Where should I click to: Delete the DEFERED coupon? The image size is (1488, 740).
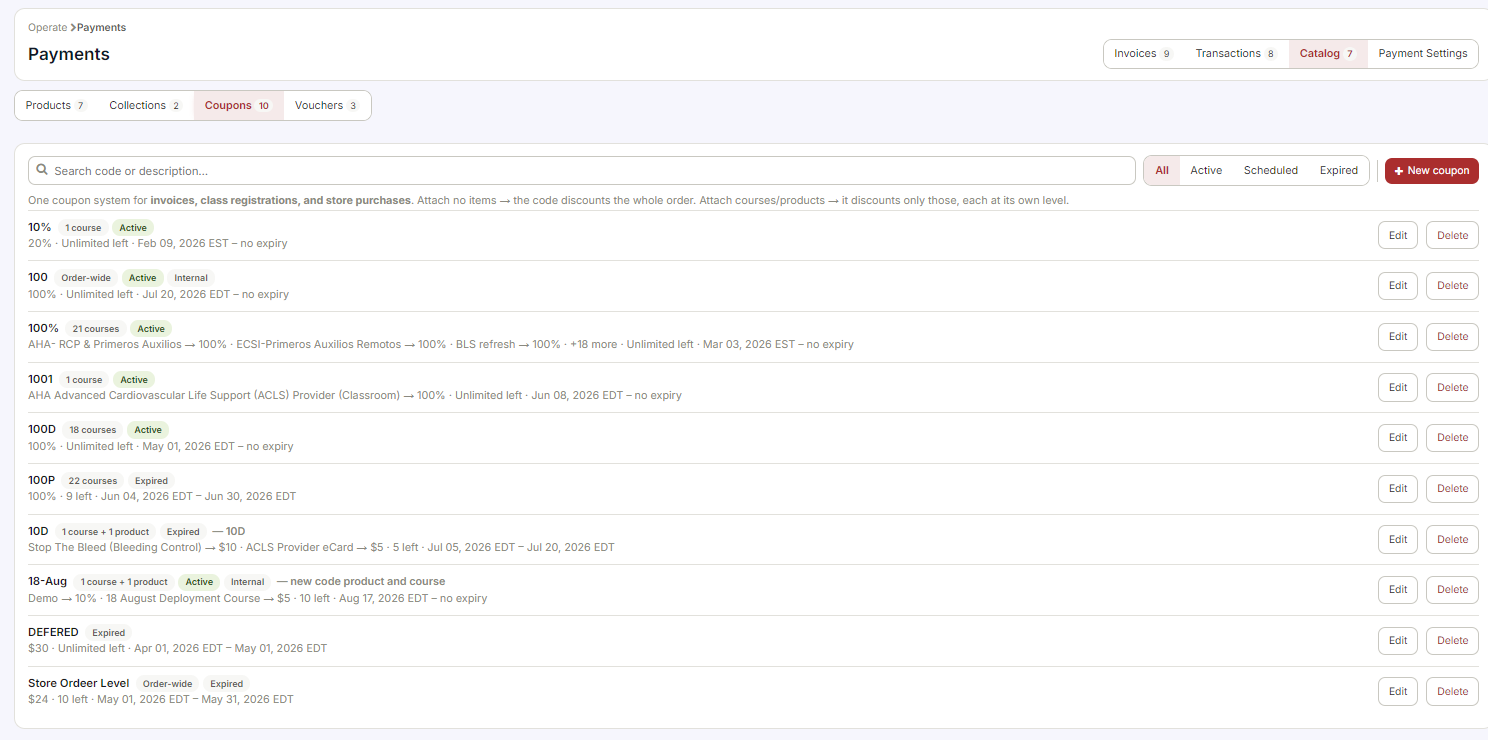coord(1452,641)
